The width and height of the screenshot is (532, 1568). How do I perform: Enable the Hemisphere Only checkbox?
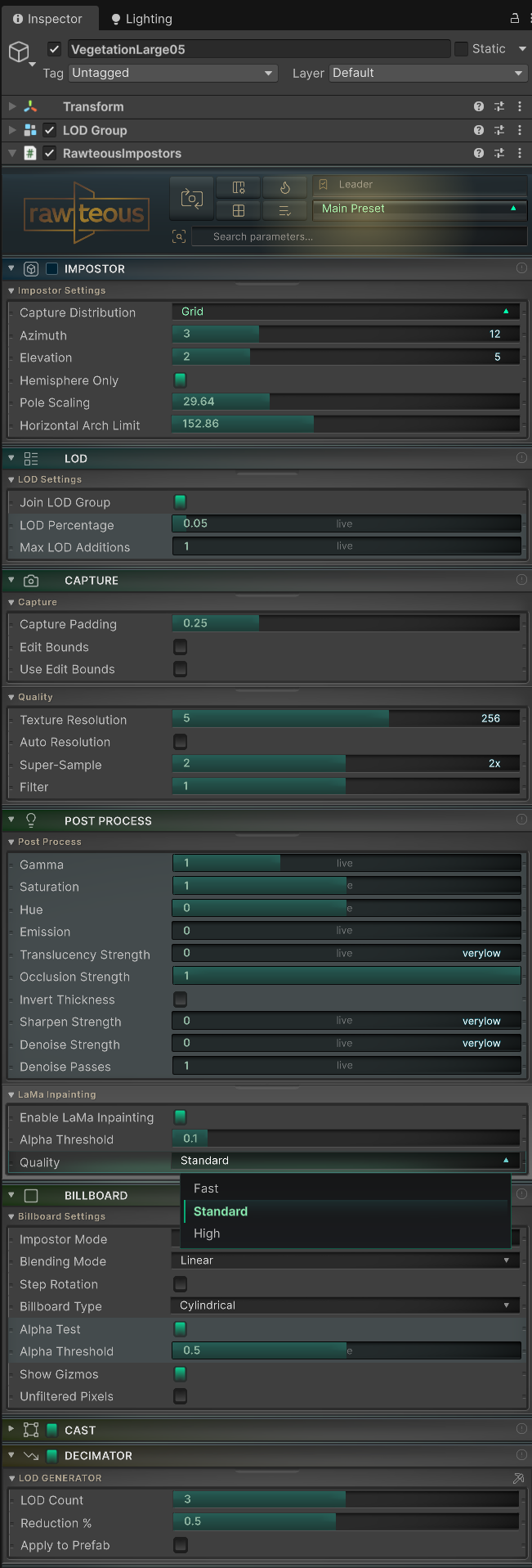pos(179,380)
